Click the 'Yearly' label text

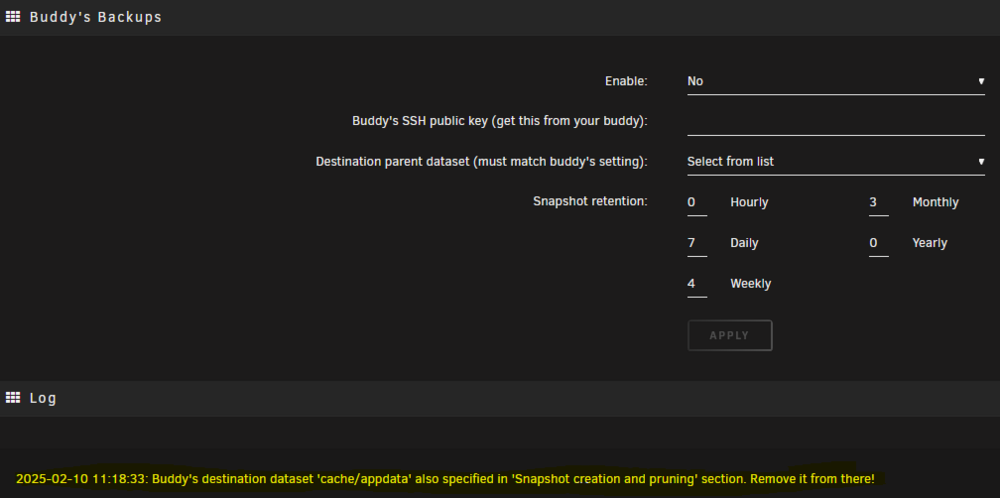point(929,243)
